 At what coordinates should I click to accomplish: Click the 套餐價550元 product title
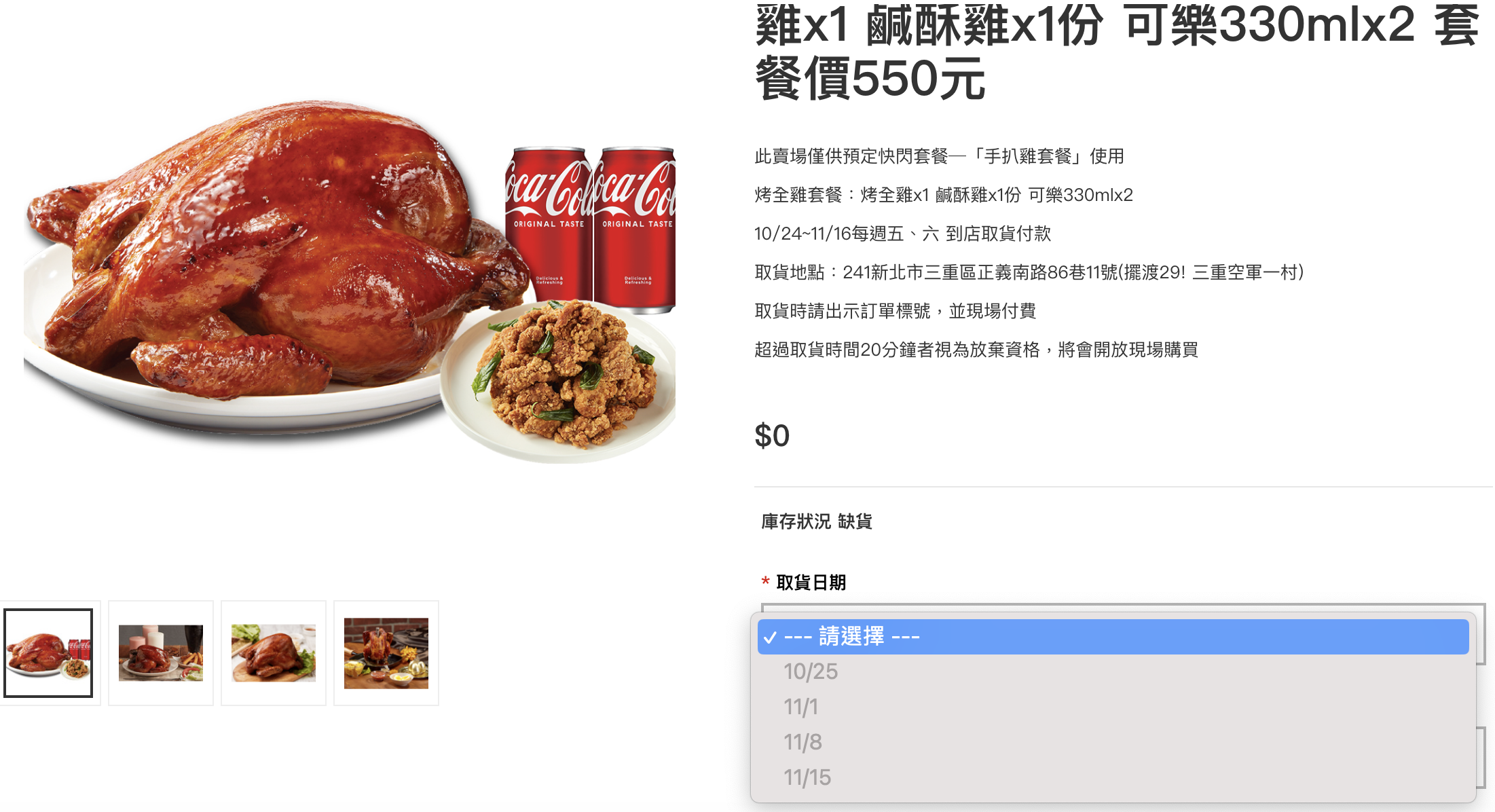point(1118,51)
